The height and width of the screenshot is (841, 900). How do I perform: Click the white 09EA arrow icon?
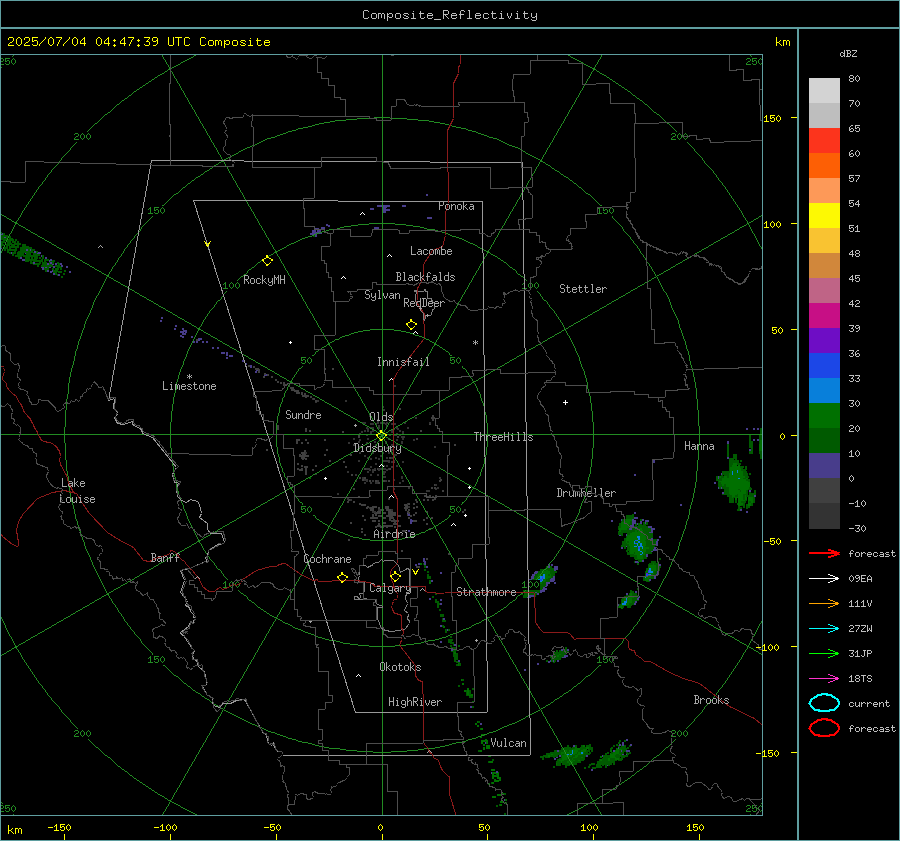(x=824, y=579)
